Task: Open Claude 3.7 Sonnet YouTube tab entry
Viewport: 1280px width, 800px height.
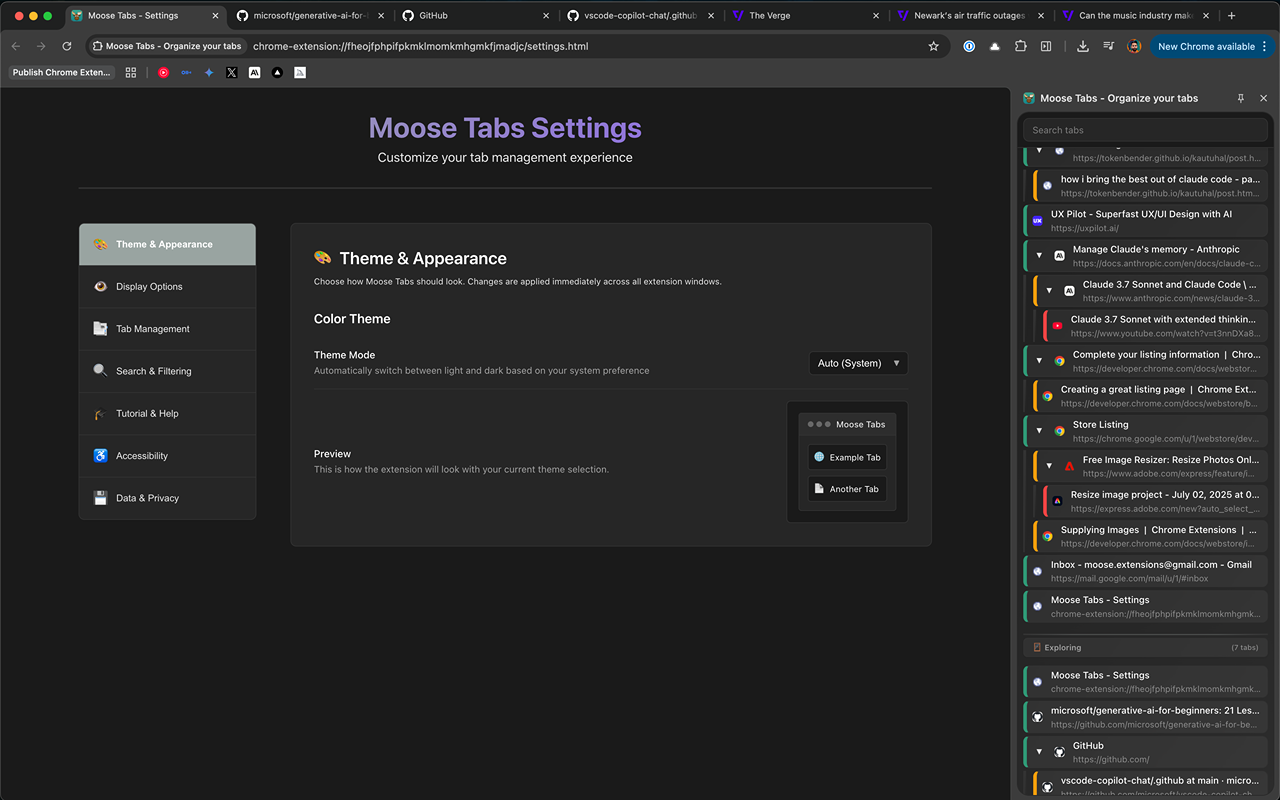Action: point(1155,326)
